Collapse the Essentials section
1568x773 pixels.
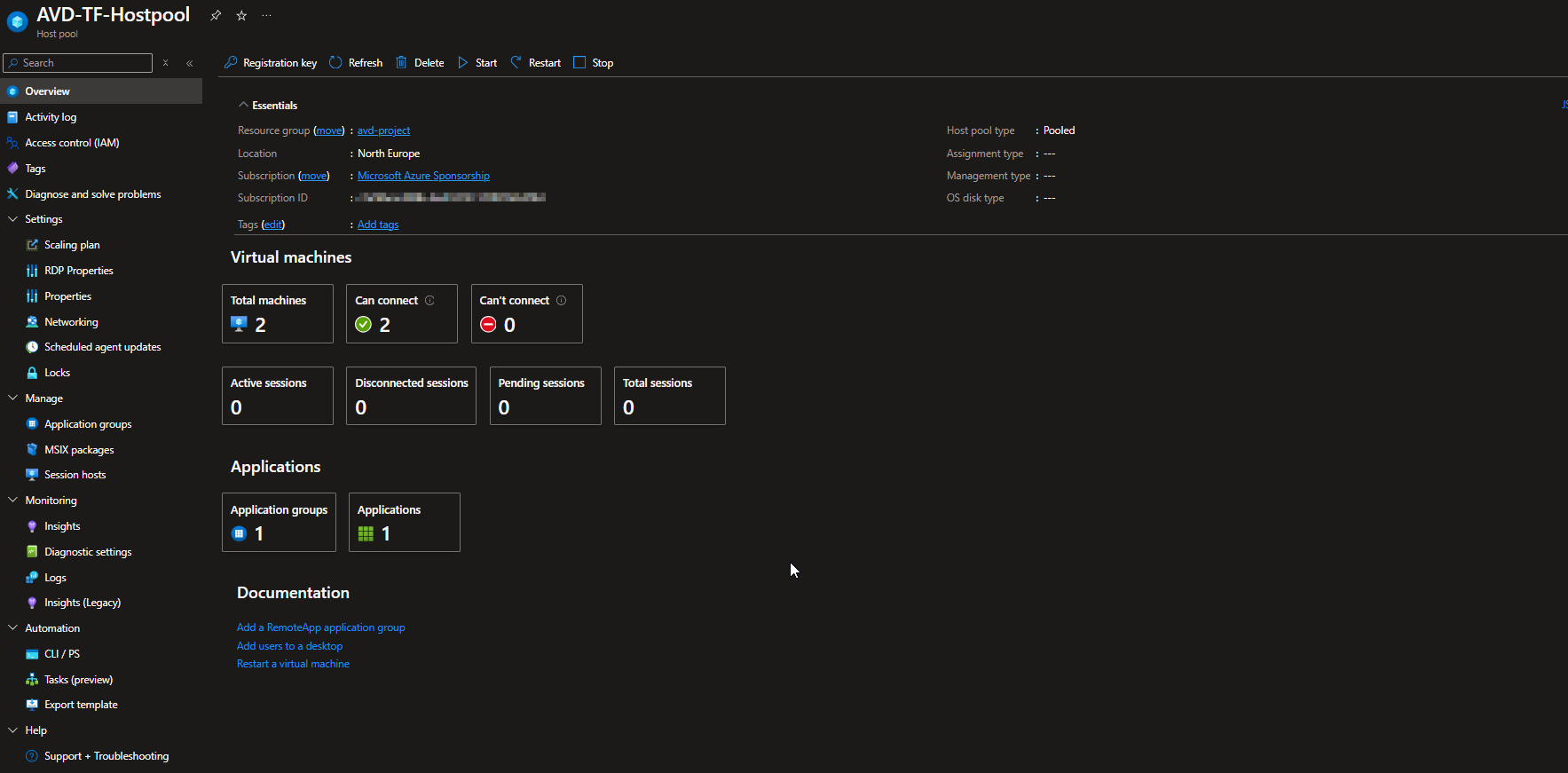(x=243, y=106)
